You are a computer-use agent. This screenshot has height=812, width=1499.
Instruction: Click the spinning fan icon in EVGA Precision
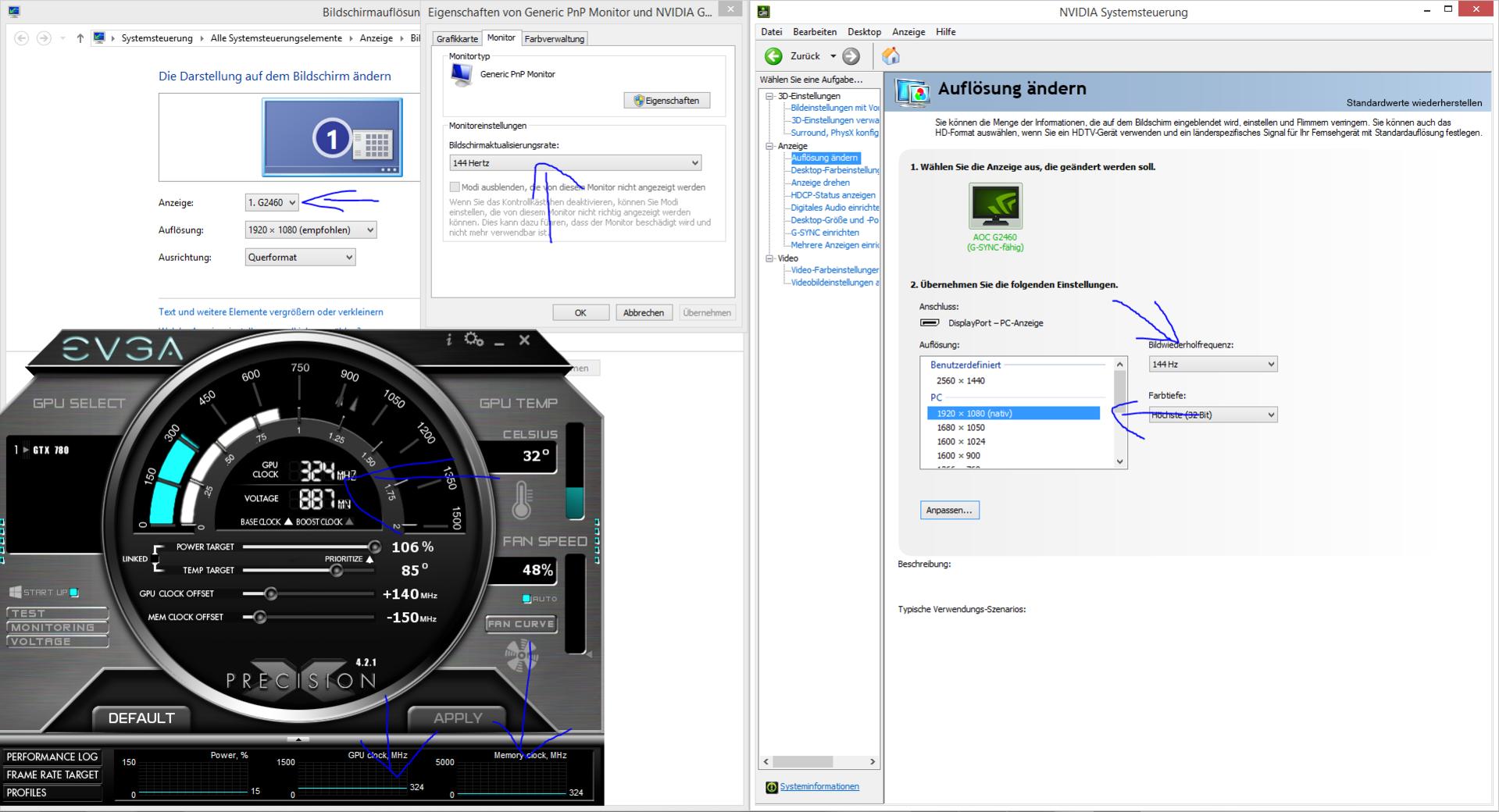pyautogui.click(x=521, y=655)
